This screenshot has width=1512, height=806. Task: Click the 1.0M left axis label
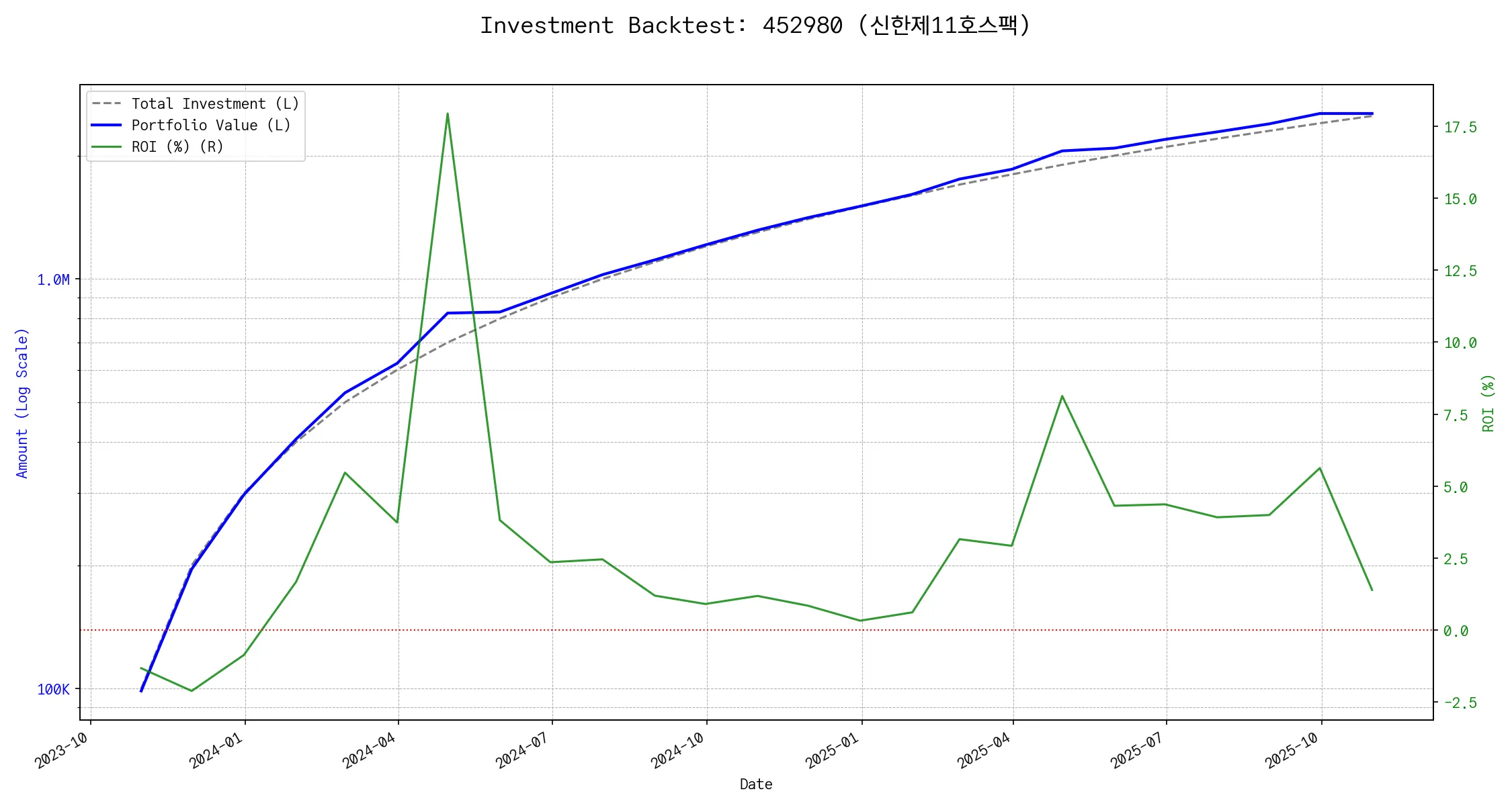click(53, 280)
